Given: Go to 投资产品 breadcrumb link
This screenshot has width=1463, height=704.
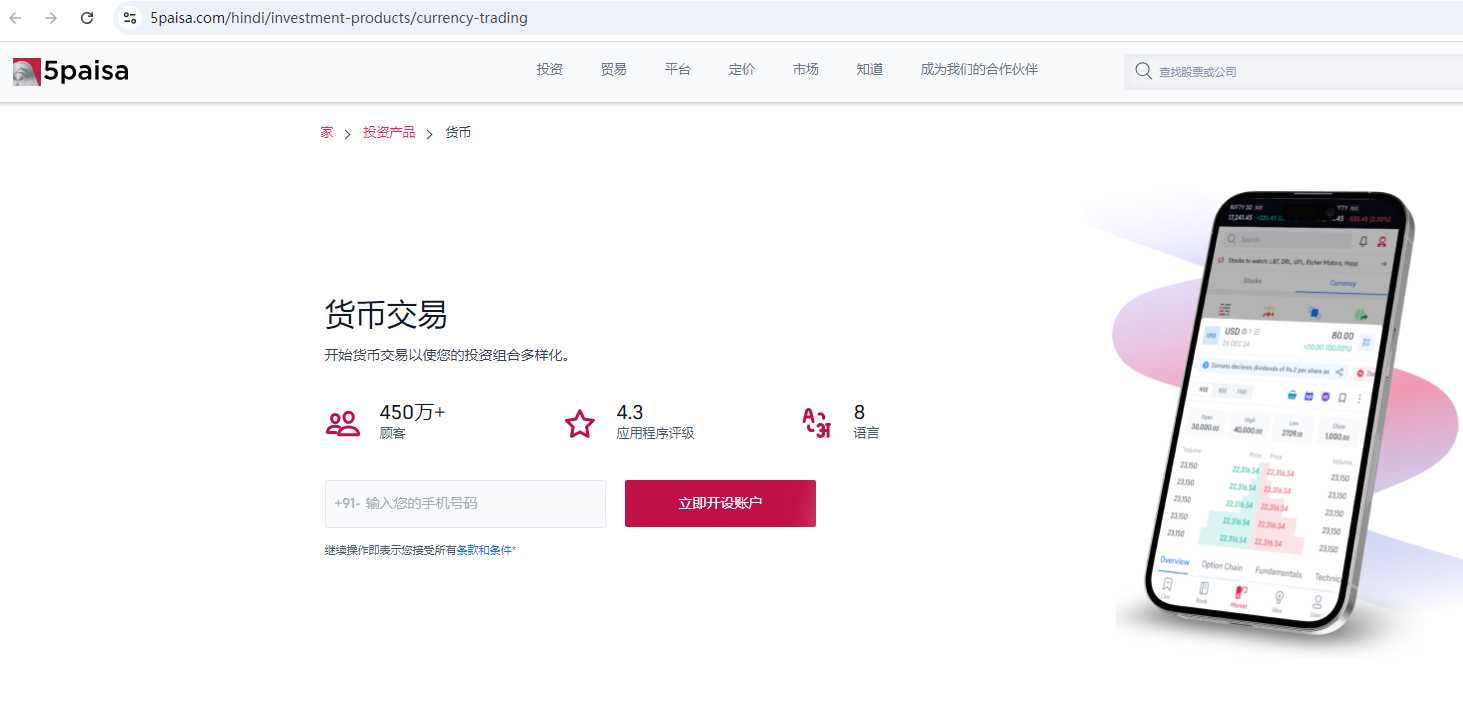Looking at the screenshot, I should point(389,132).
